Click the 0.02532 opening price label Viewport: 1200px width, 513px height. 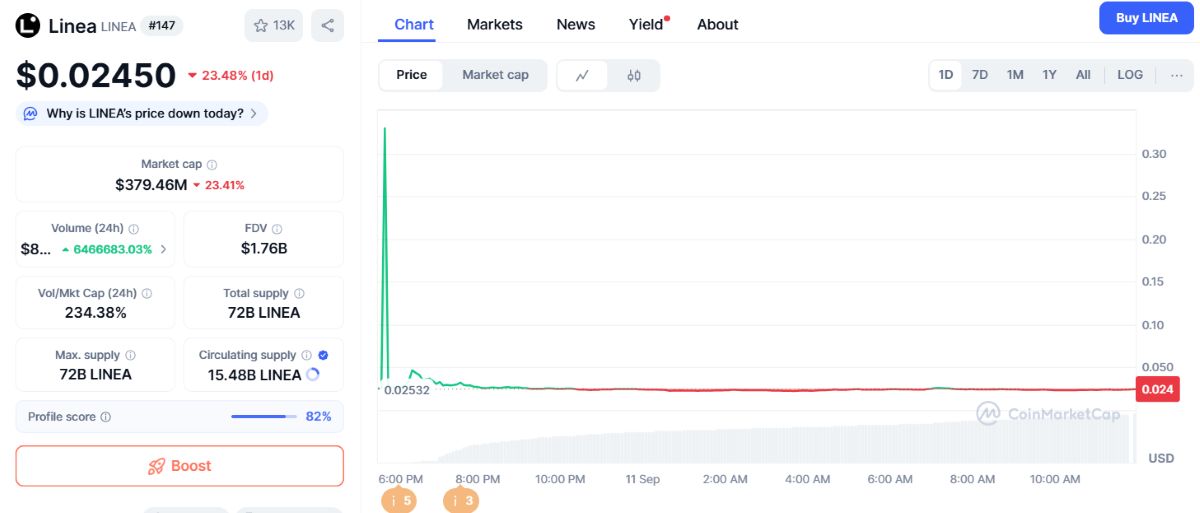tap(407, 390)
